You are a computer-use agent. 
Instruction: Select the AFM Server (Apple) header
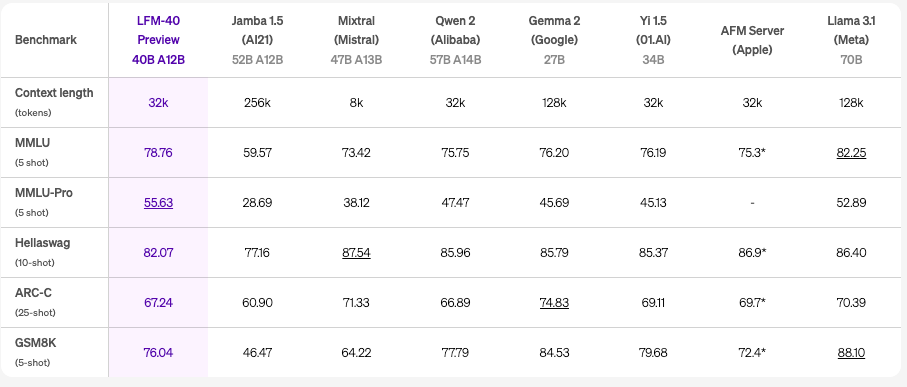pyautogui.click(x=752, y=40)
